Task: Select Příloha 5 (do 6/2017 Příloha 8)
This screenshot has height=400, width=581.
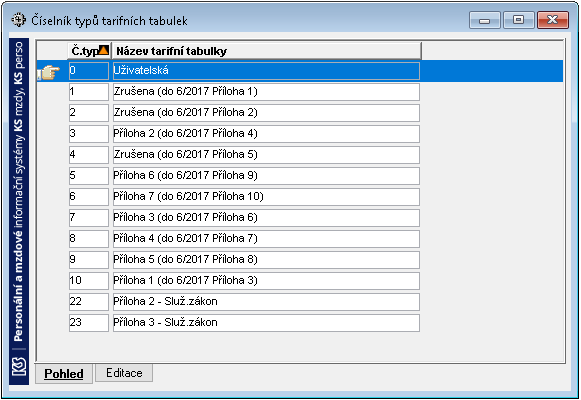Action: pyautogui.click(x=266, y=260)
